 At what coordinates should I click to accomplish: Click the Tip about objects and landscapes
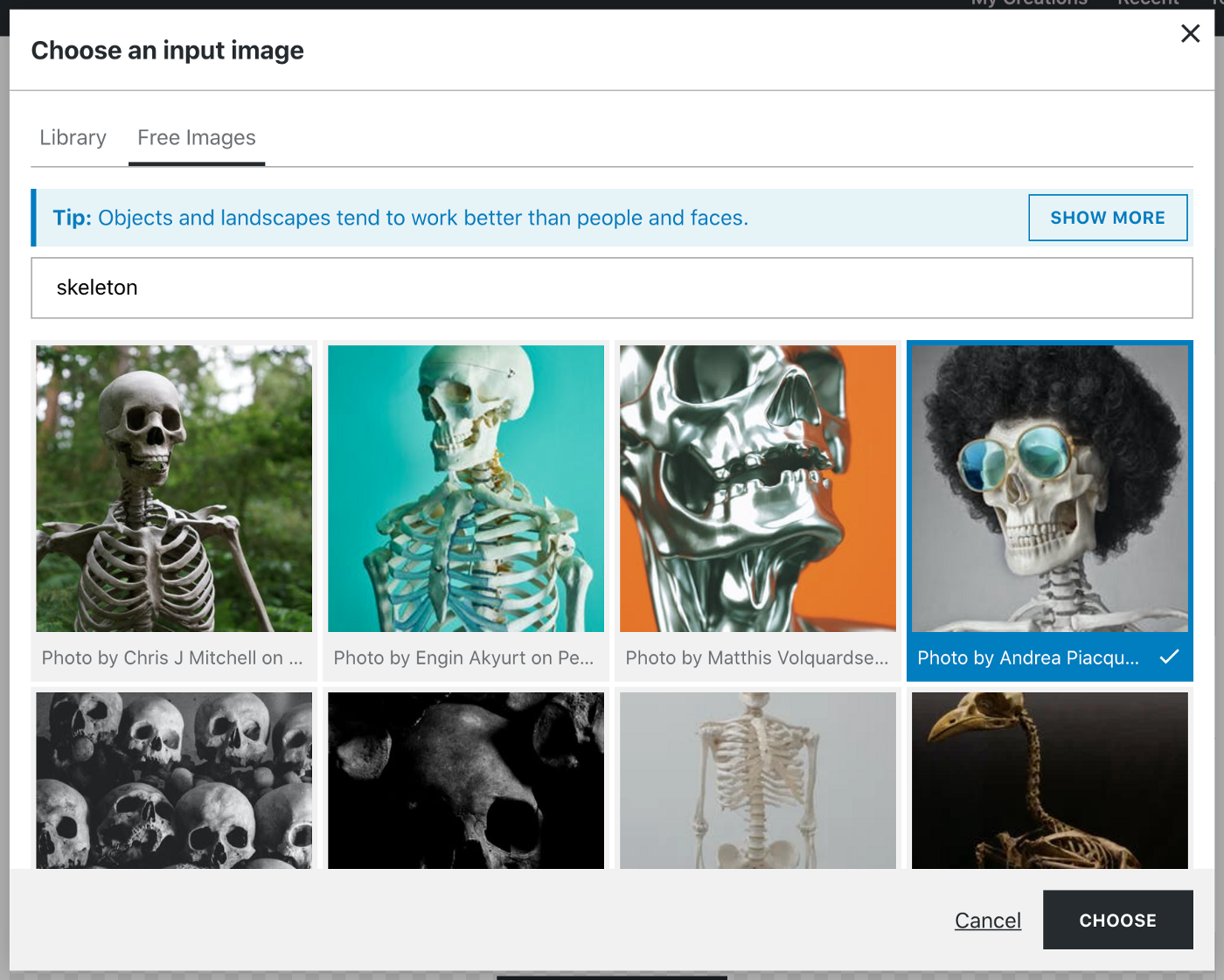[x=400, y=218]
